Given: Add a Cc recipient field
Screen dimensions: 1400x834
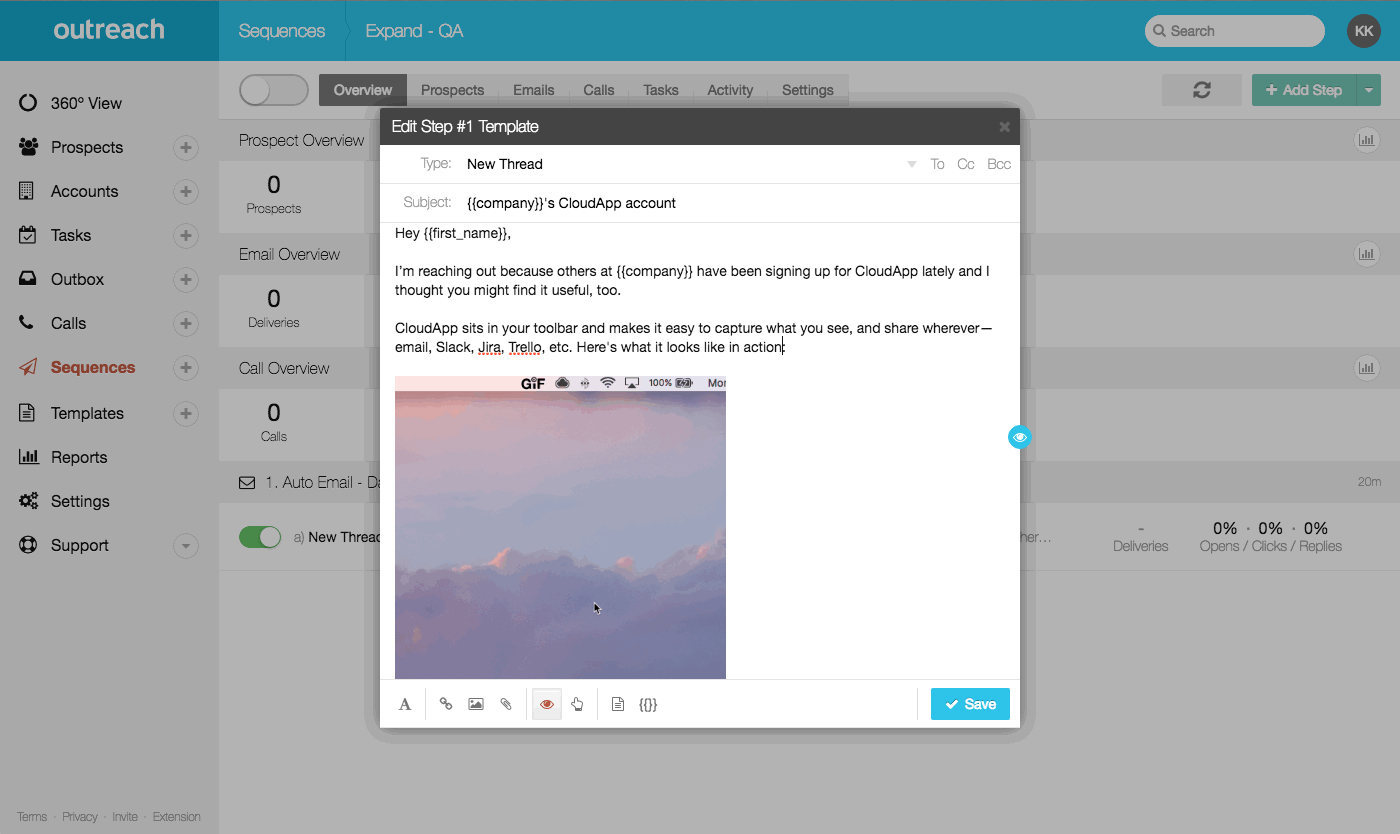Looking at the screenshot, I should 966,164.
